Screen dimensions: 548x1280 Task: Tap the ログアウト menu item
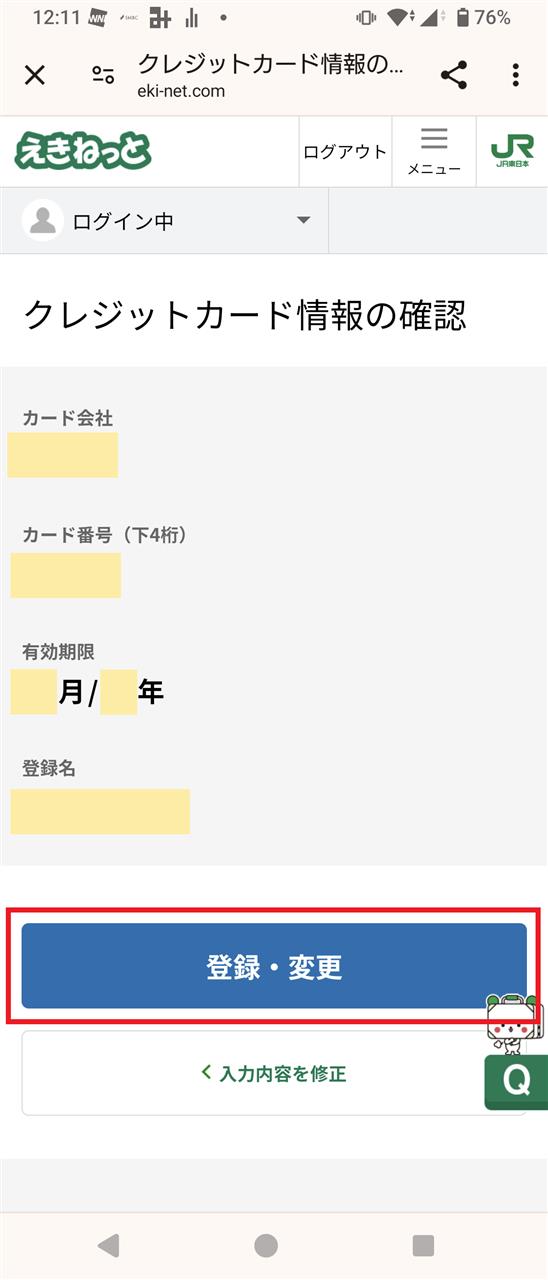345,152
